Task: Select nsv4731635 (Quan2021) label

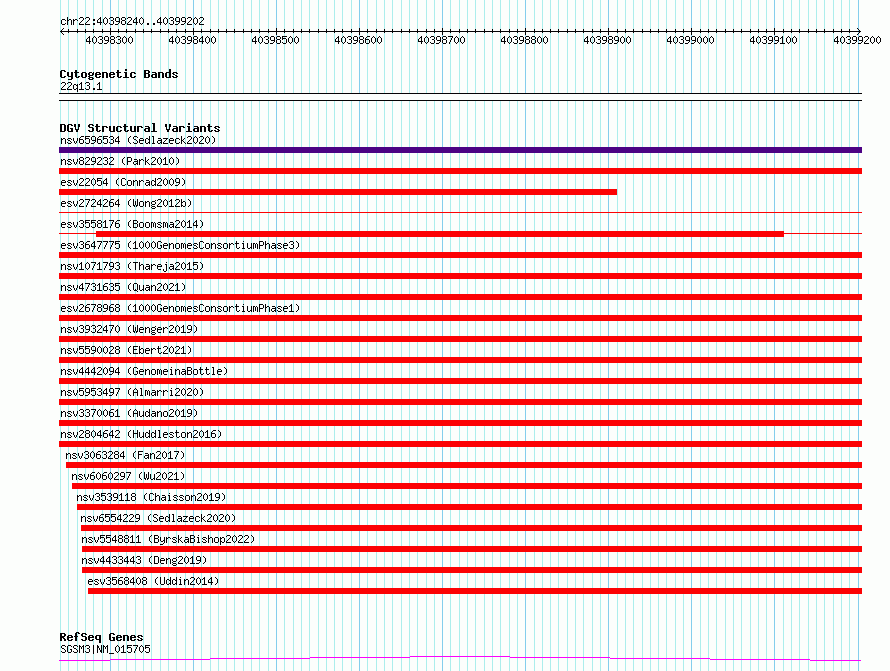Action: 123,287
